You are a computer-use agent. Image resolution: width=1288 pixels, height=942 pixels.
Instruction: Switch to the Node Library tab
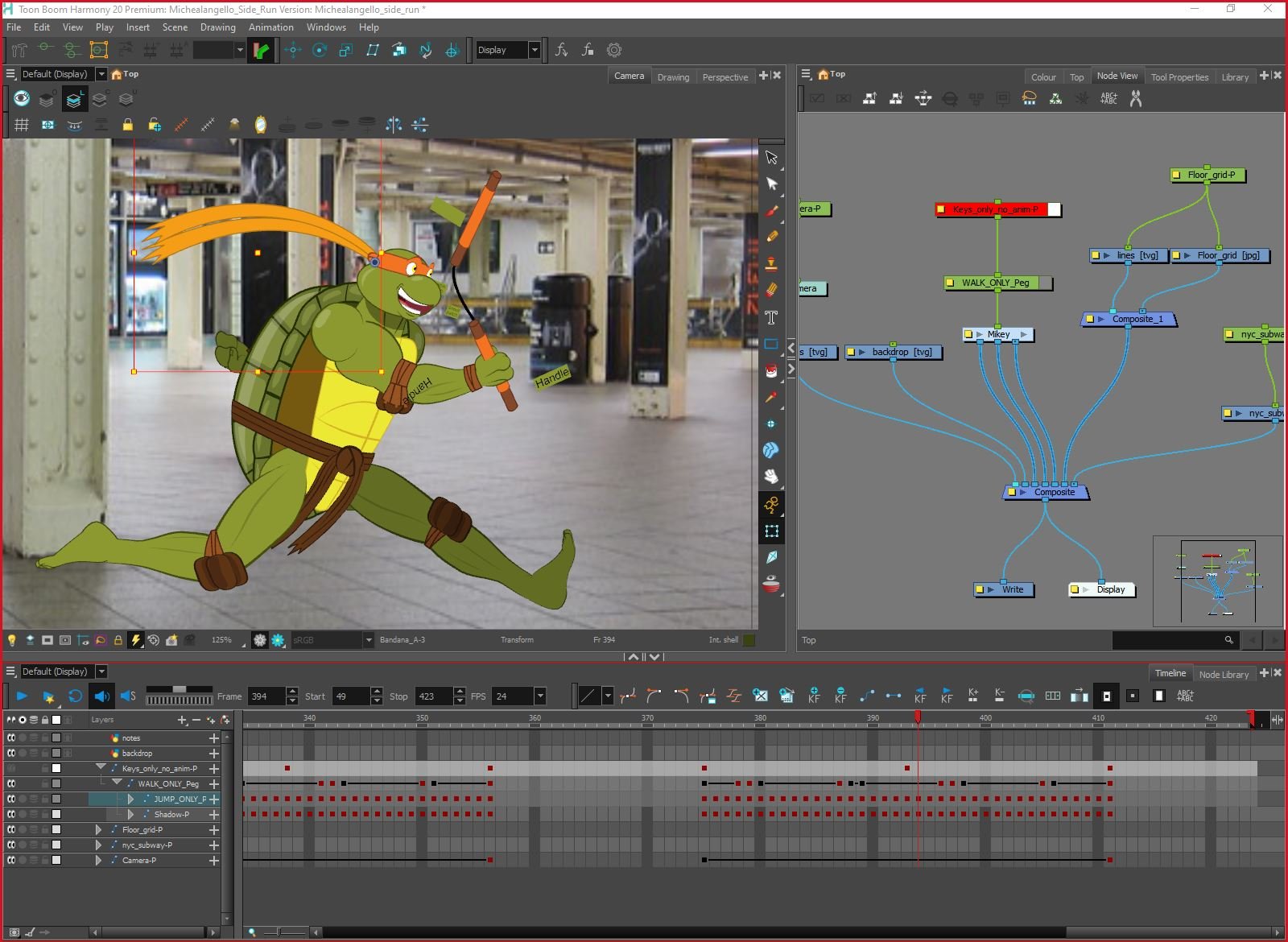pyautogui.click(x=1224, y=675)
